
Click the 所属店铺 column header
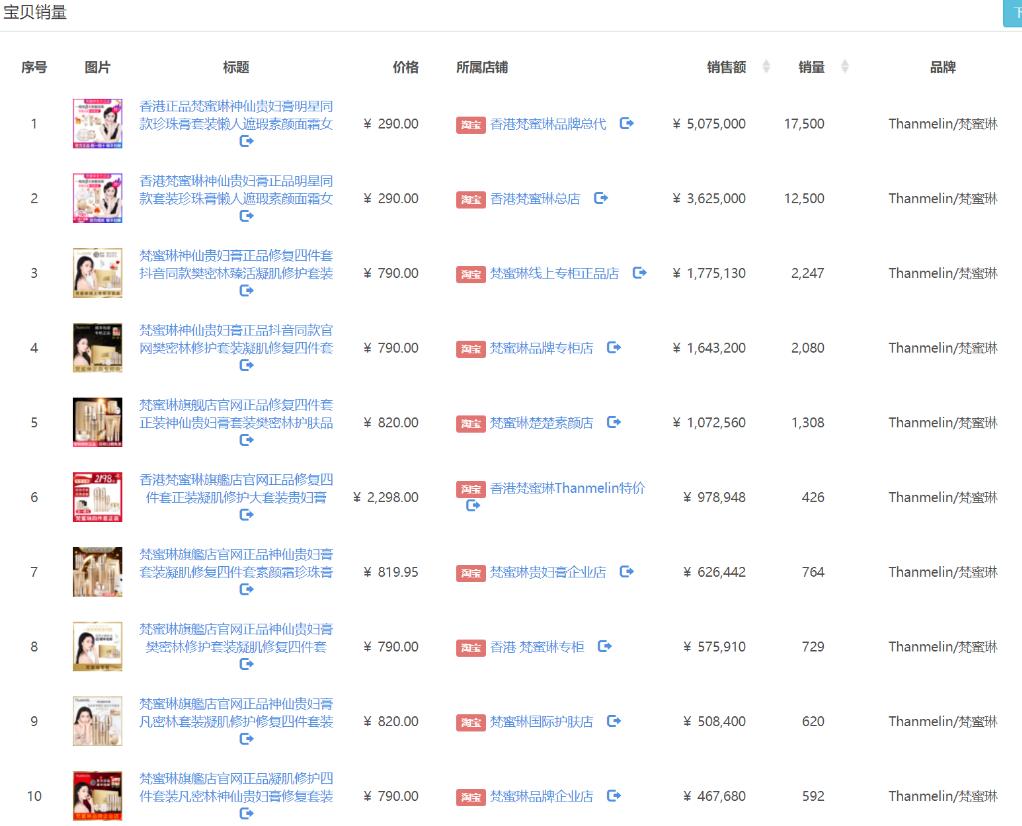tap(482, 67)
